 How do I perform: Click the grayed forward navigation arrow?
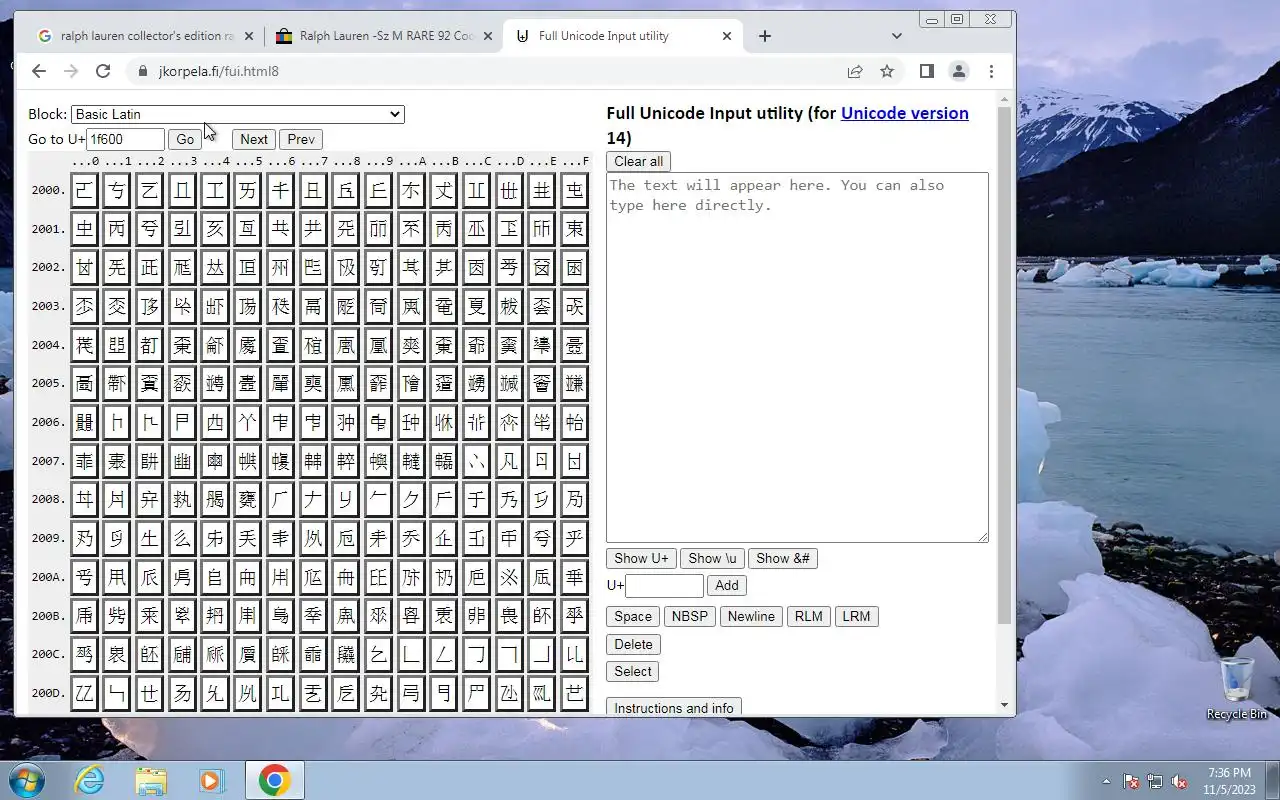pyautogui.click(x=71, y=71)
